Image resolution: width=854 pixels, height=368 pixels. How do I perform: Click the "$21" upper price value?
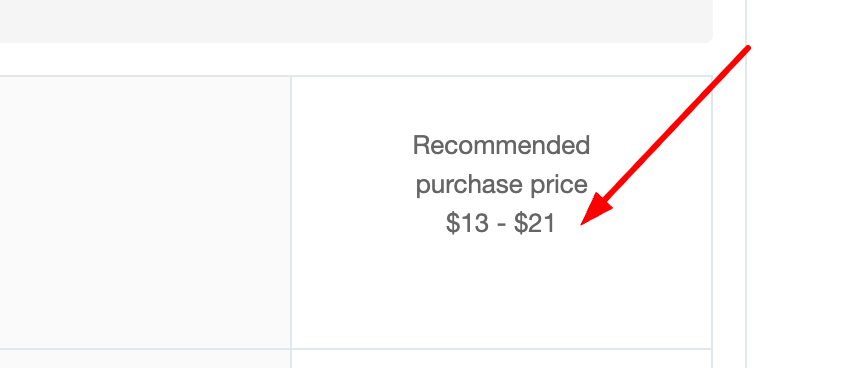pyautogui.click(x=534, y=223)
